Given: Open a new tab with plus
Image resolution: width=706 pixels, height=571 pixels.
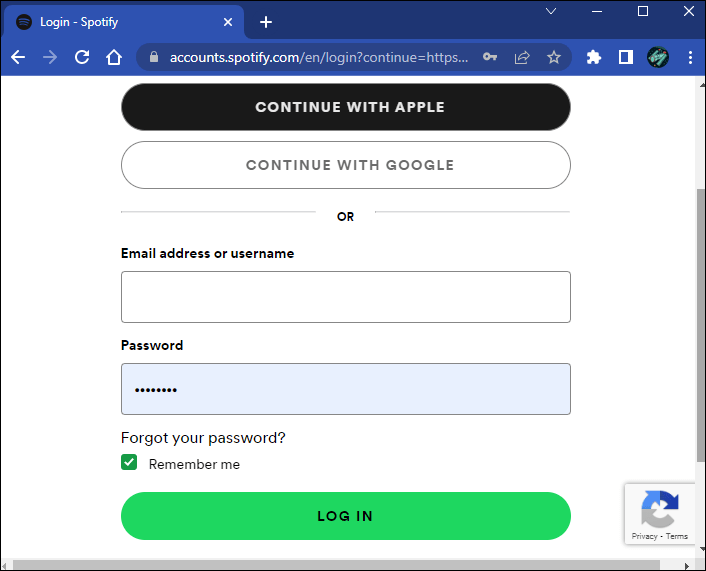Looking at the screenshot, I should (266, 22).
